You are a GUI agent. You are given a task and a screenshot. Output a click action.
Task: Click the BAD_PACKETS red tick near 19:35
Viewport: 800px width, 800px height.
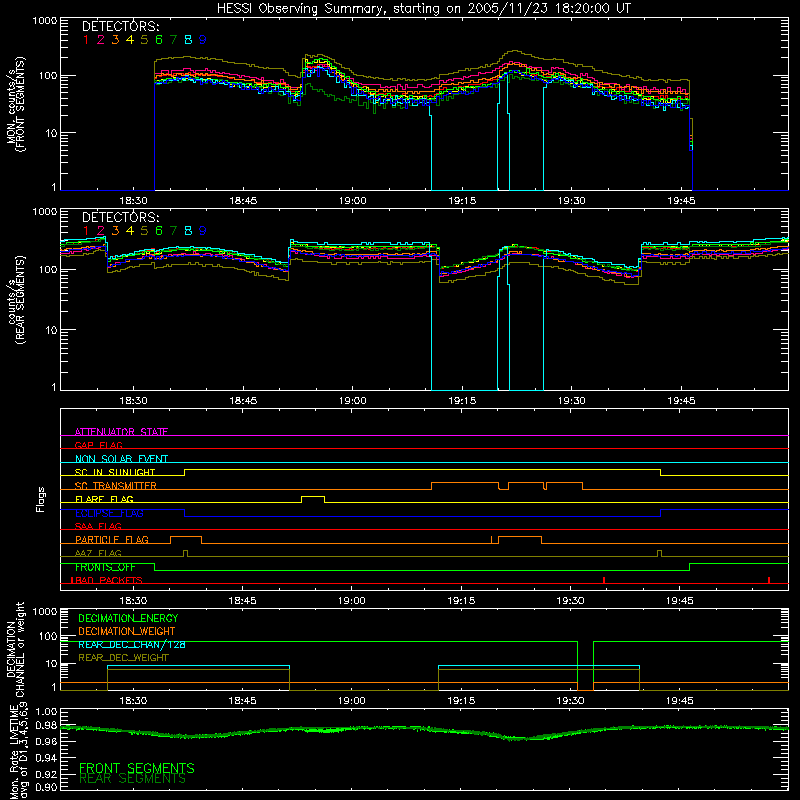[604, 580]
